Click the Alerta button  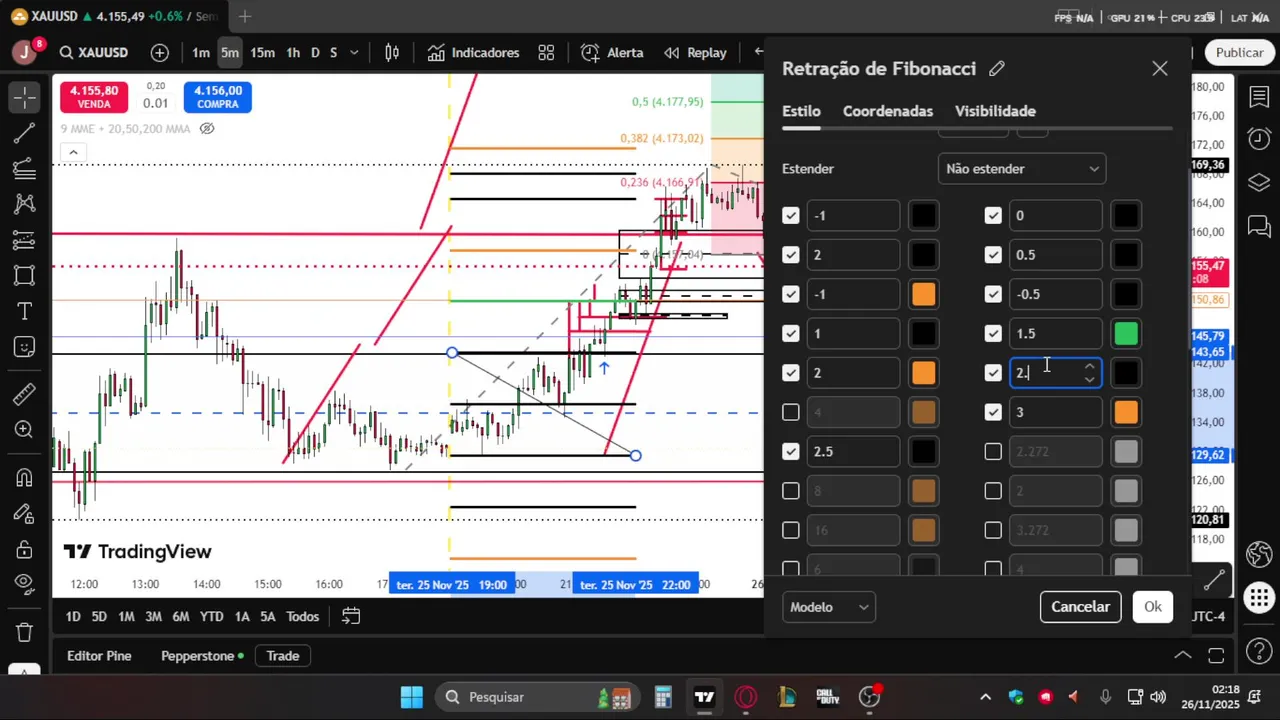point(613,52)
